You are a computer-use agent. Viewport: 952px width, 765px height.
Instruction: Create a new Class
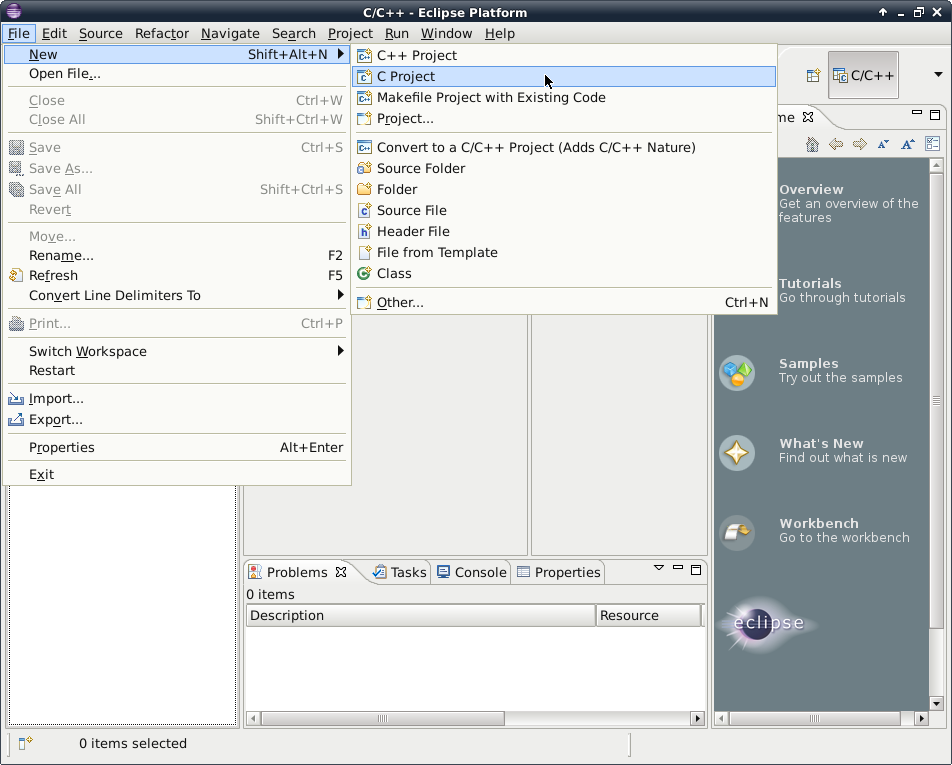[x=563, y=273]
